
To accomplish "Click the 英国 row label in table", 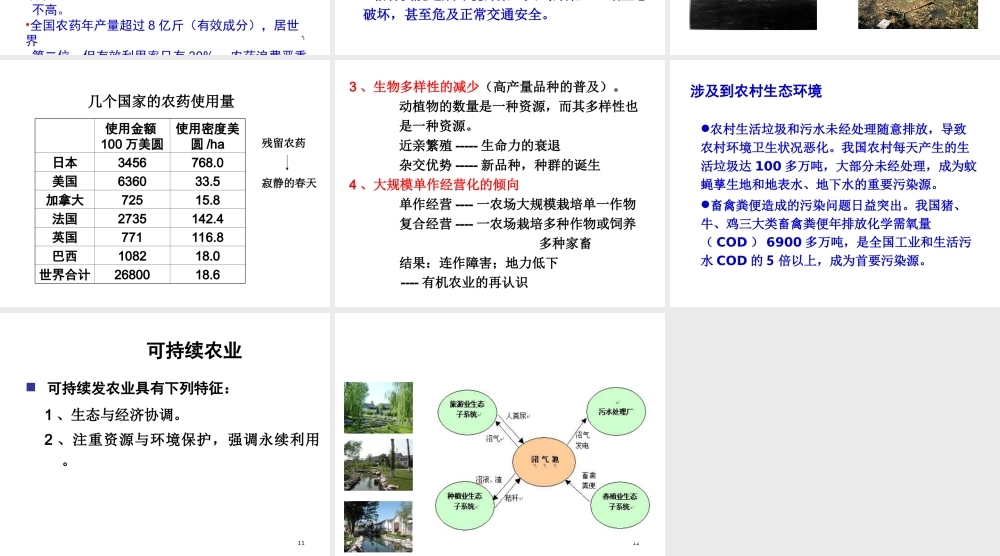I will point(65,237).
